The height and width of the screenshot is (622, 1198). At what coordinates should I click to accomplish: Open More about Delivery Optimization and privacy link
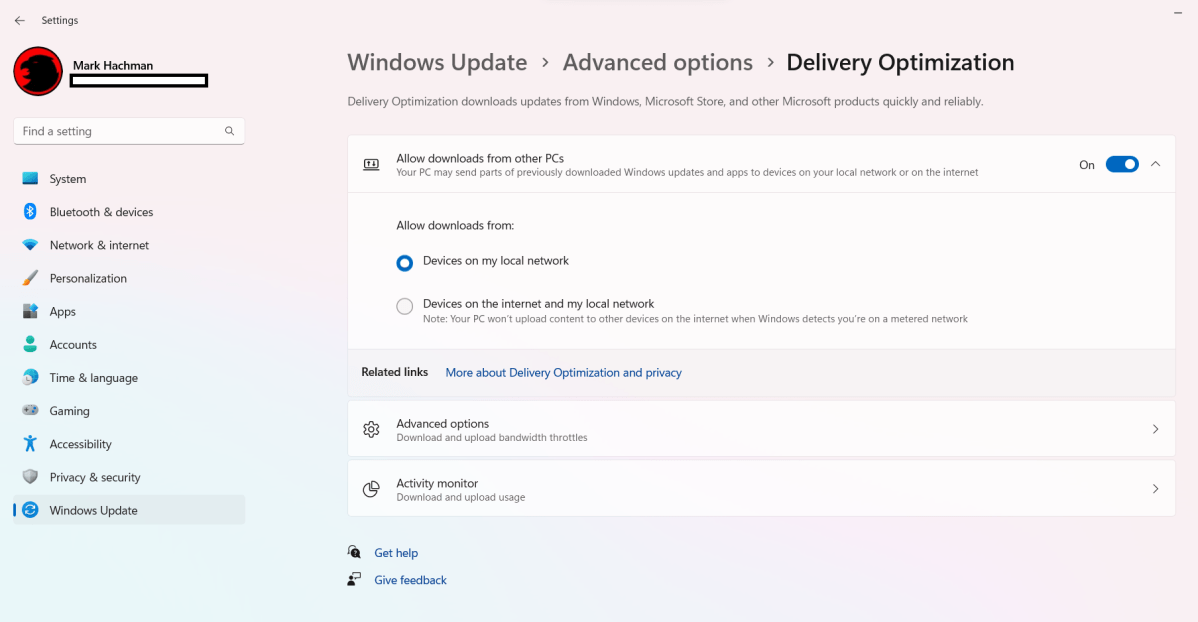pyautogui.click(x=563, y=373)
